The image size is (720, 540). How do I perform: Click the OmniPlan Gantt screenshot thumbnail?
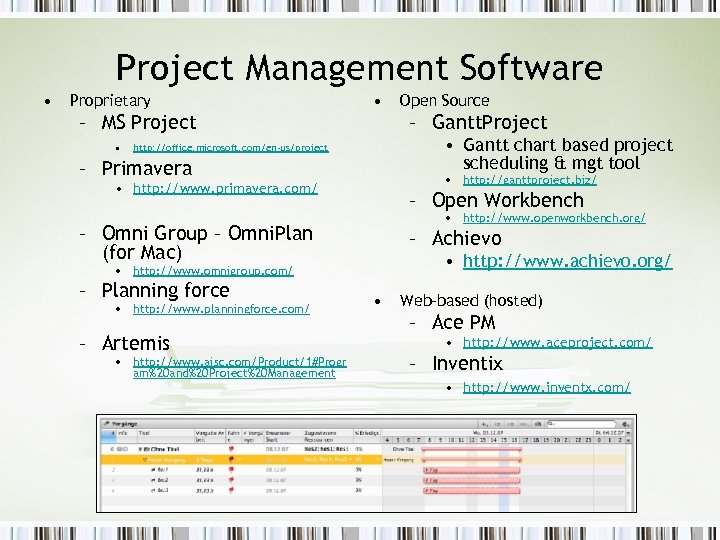tap(366, 463)
